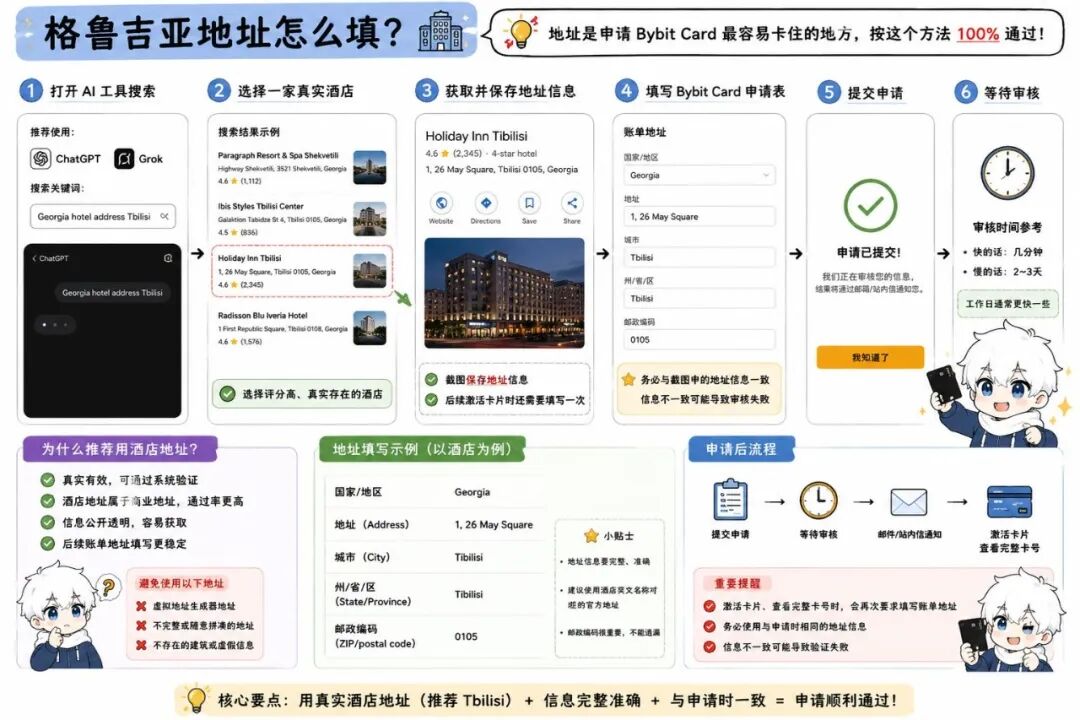This screenshot has width=1080, height=720.
Task: Click the large green checkmark circle
Action: pos(870,205)
